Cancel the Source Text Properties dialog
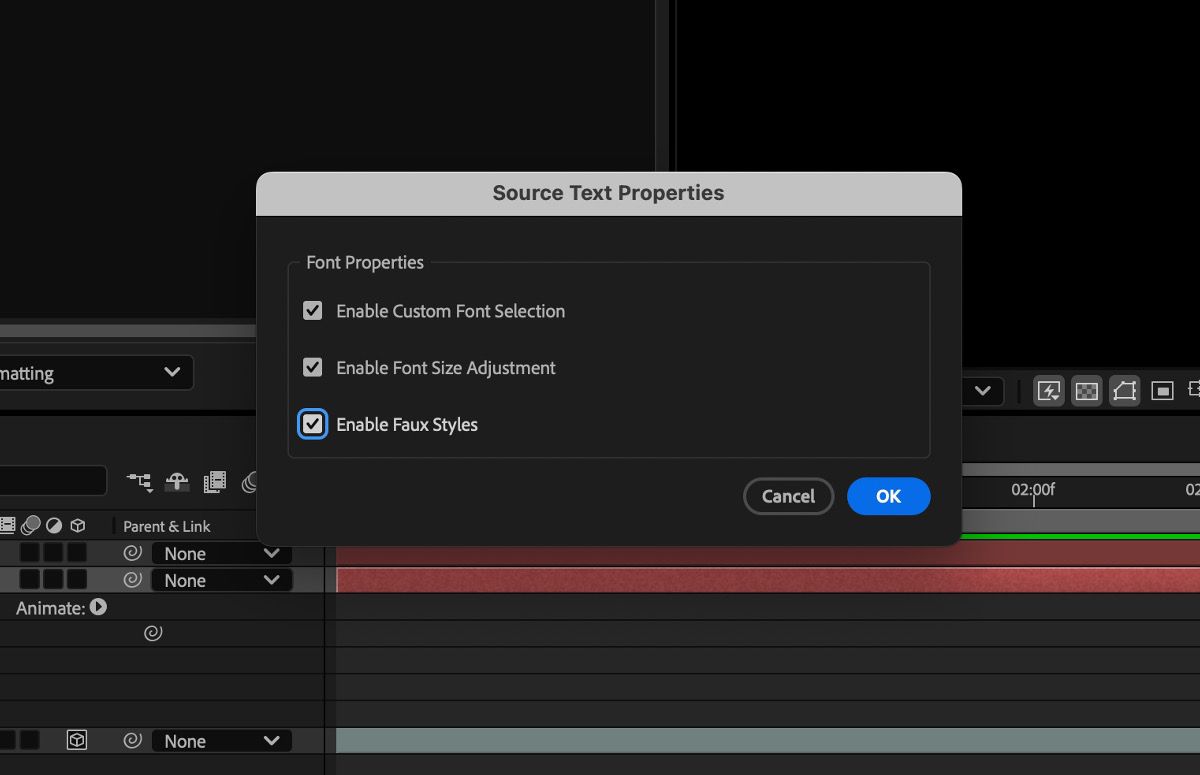The image size is (1200, 775). pos(788,496)
